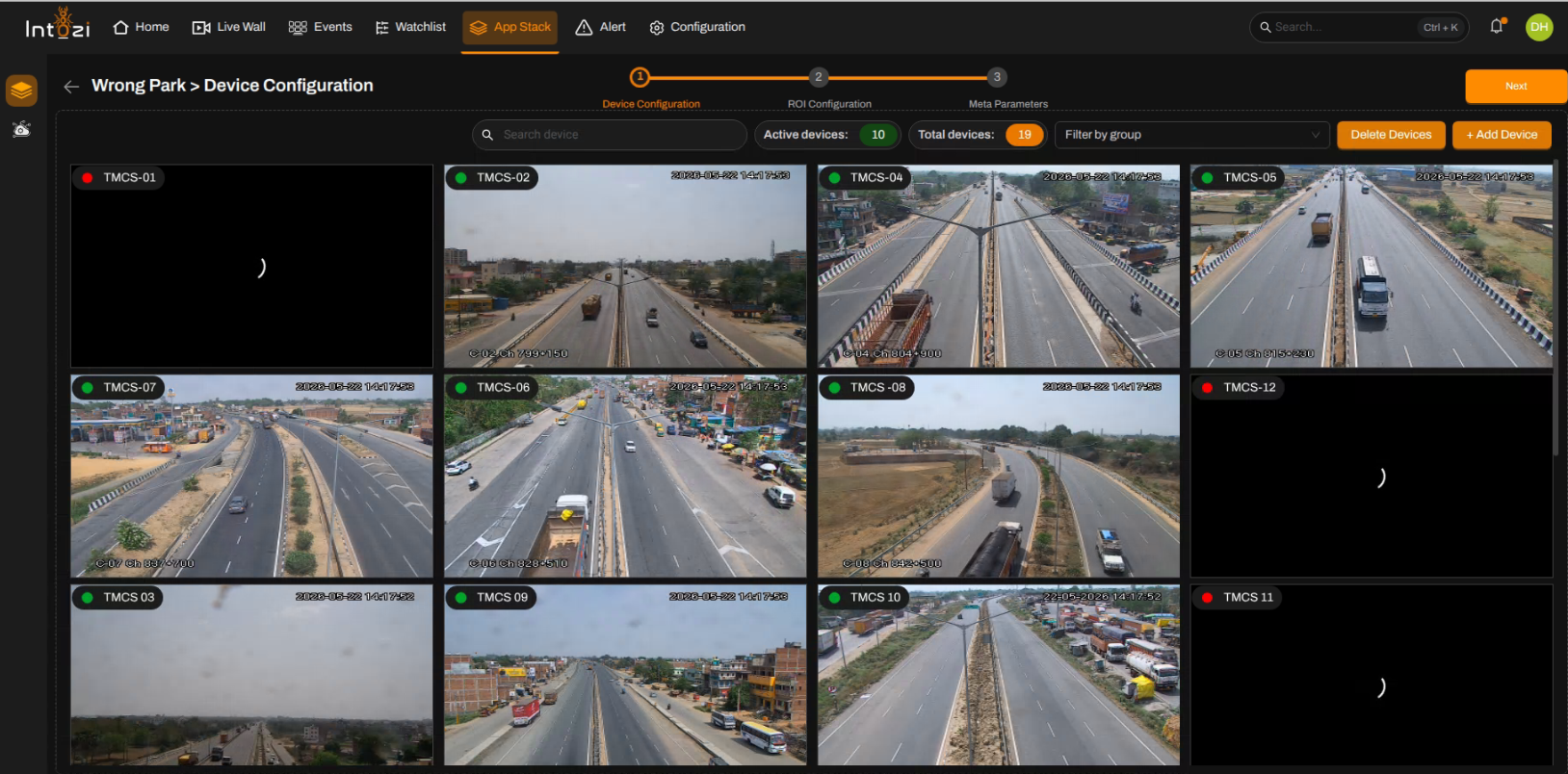
Task: Click the magnifier in Search device field
Action: tap(487, 135)
